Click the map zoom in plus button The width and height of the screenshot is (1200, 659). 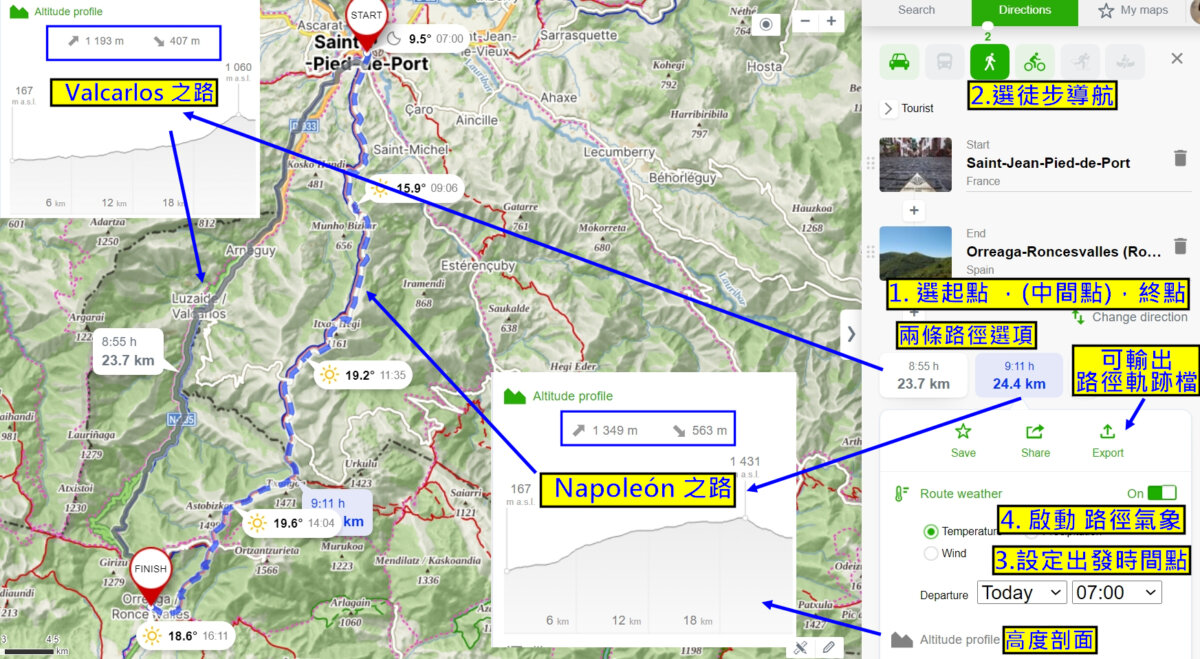pyautogui.click(x=831, y=21)
